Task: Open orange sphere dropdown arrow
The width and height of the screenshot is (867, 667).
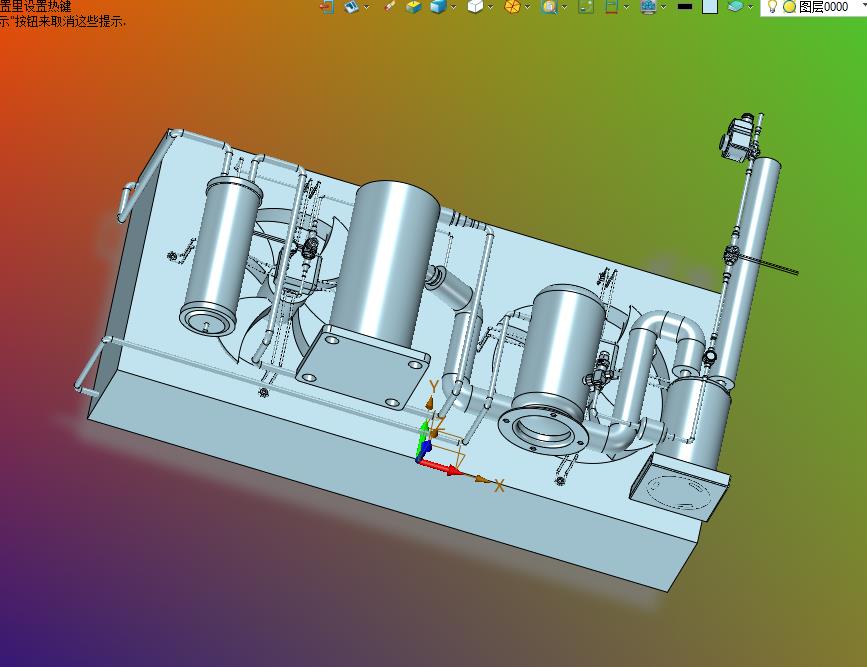Action: coord(527,7)
